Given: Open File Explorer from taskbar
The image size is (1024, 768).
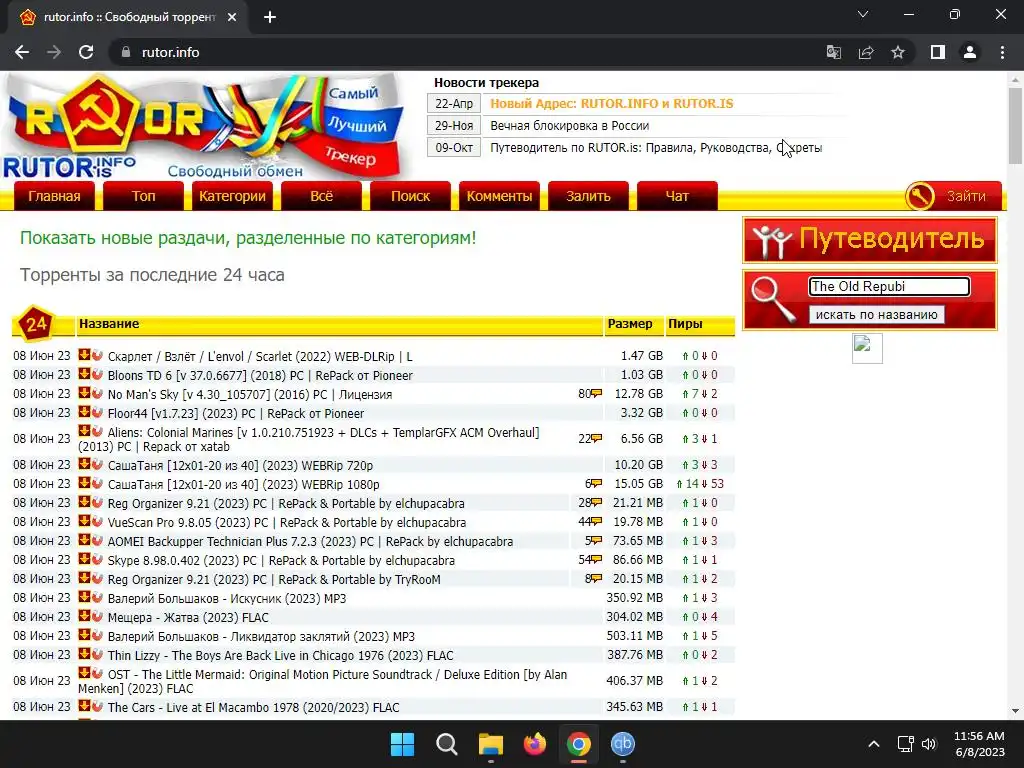Looking at the screenshot, I should pos(490,744).
